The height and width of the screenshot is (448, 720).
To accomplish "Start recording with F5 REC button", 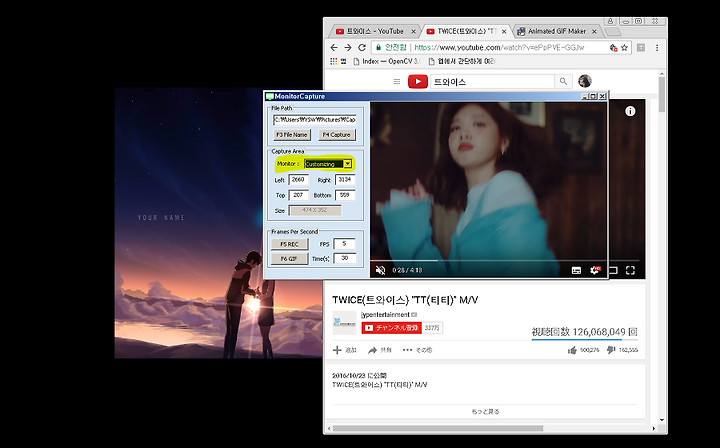I will tap(289, 244).
